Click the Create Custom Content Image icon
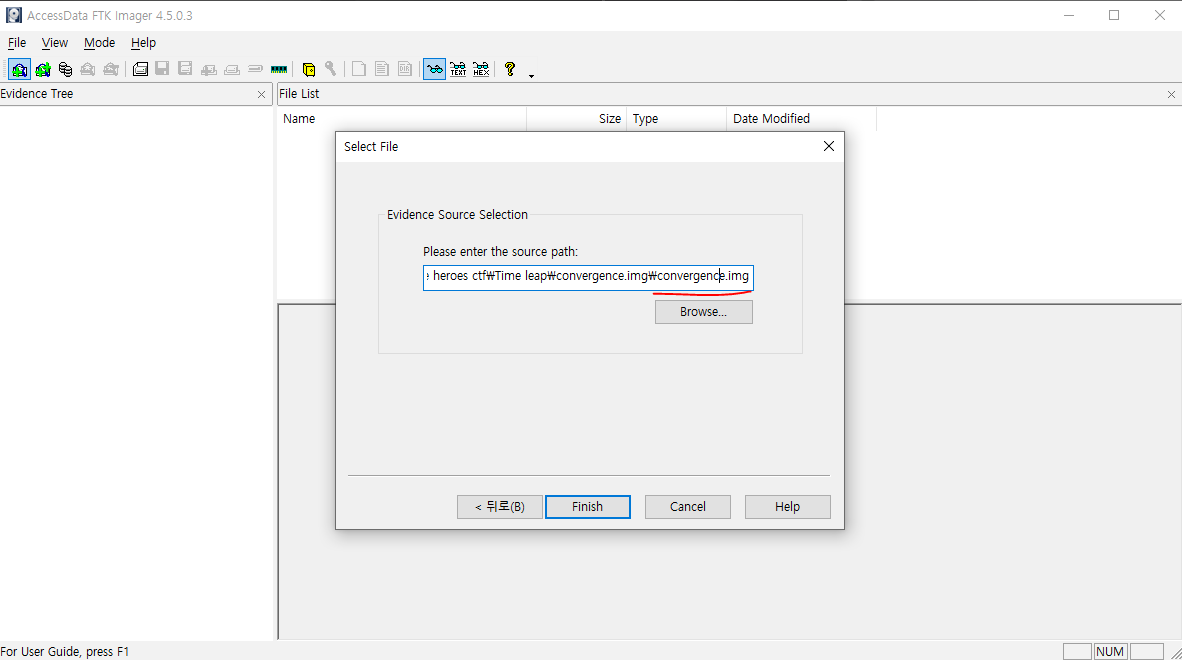 tap(232, 69)
